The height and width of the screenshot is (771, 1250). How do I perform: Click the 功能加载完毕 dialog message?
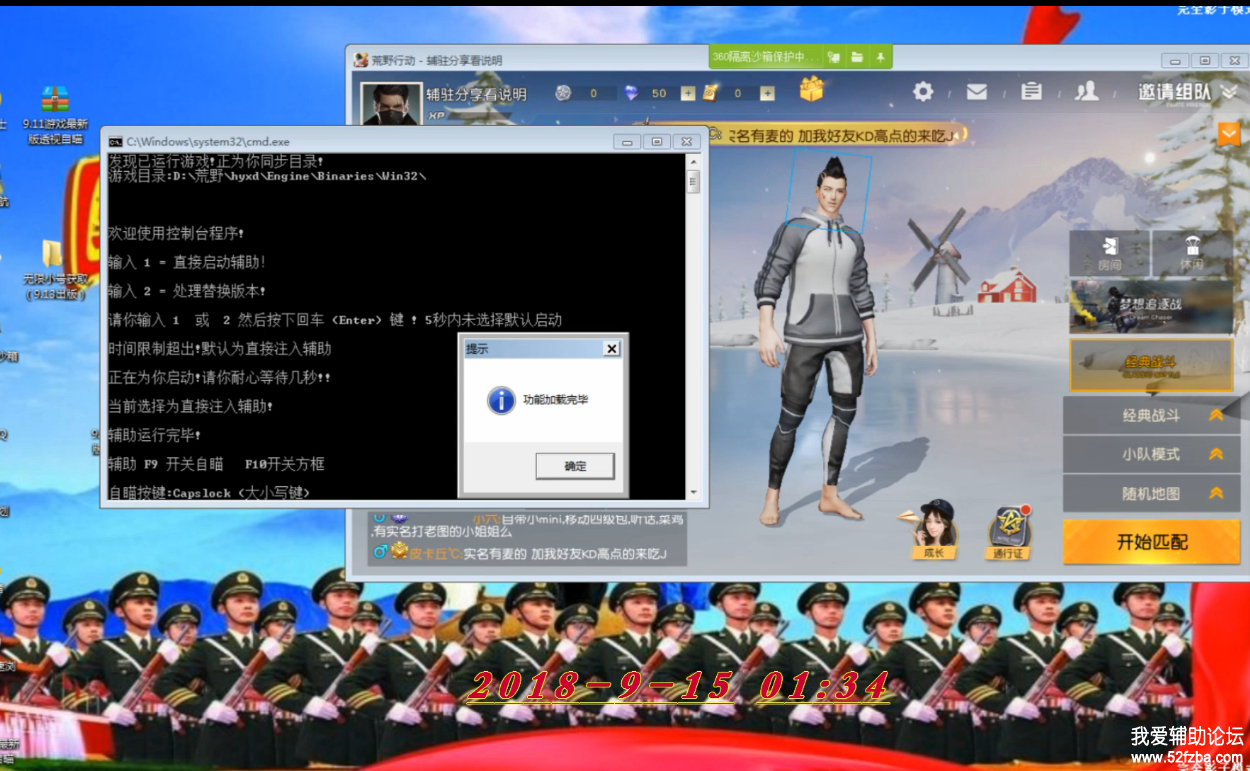point(556,400)
